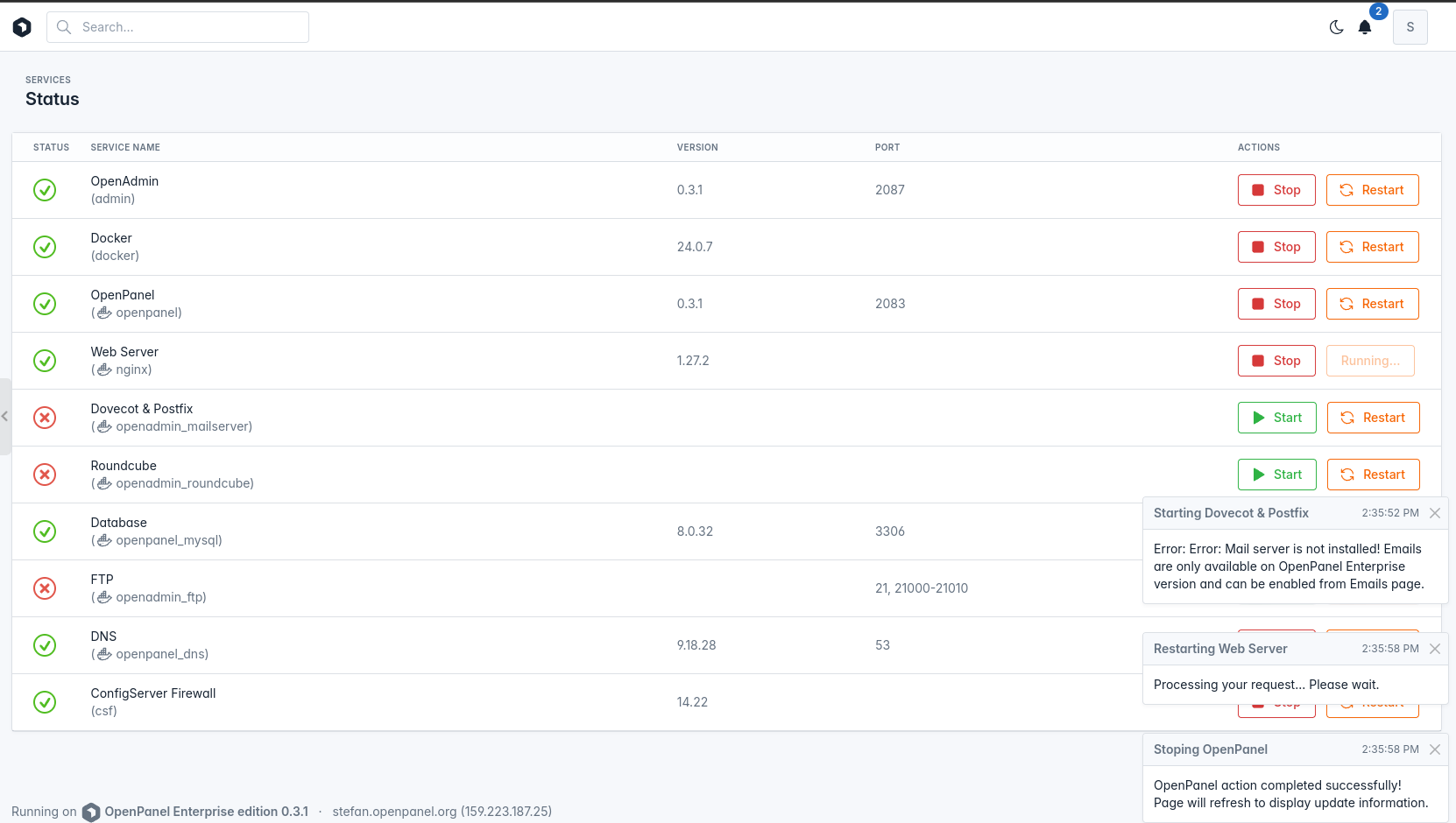1456x823 pixels.
Task: Restart Dovecot & Postfix service
Action: click(1374, 418)
